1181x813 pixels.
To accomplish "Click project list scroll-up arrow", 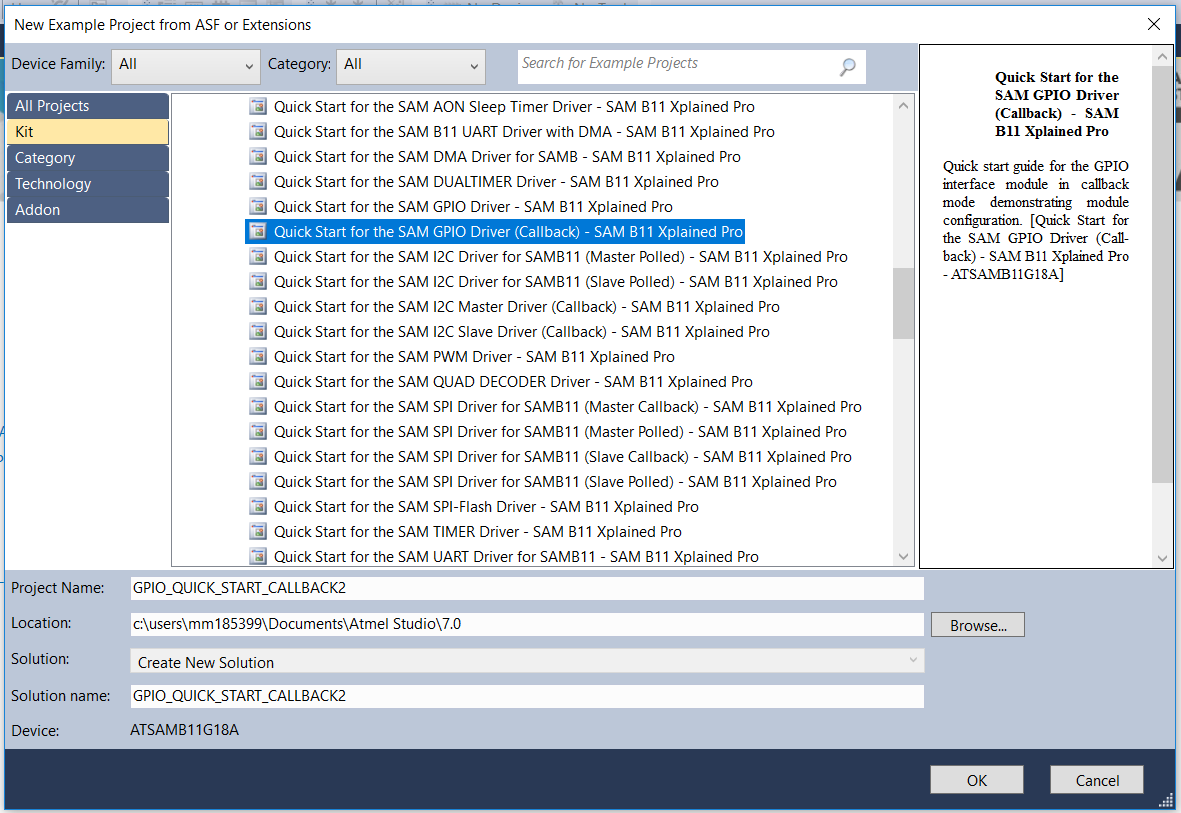I will coord(903,106).
